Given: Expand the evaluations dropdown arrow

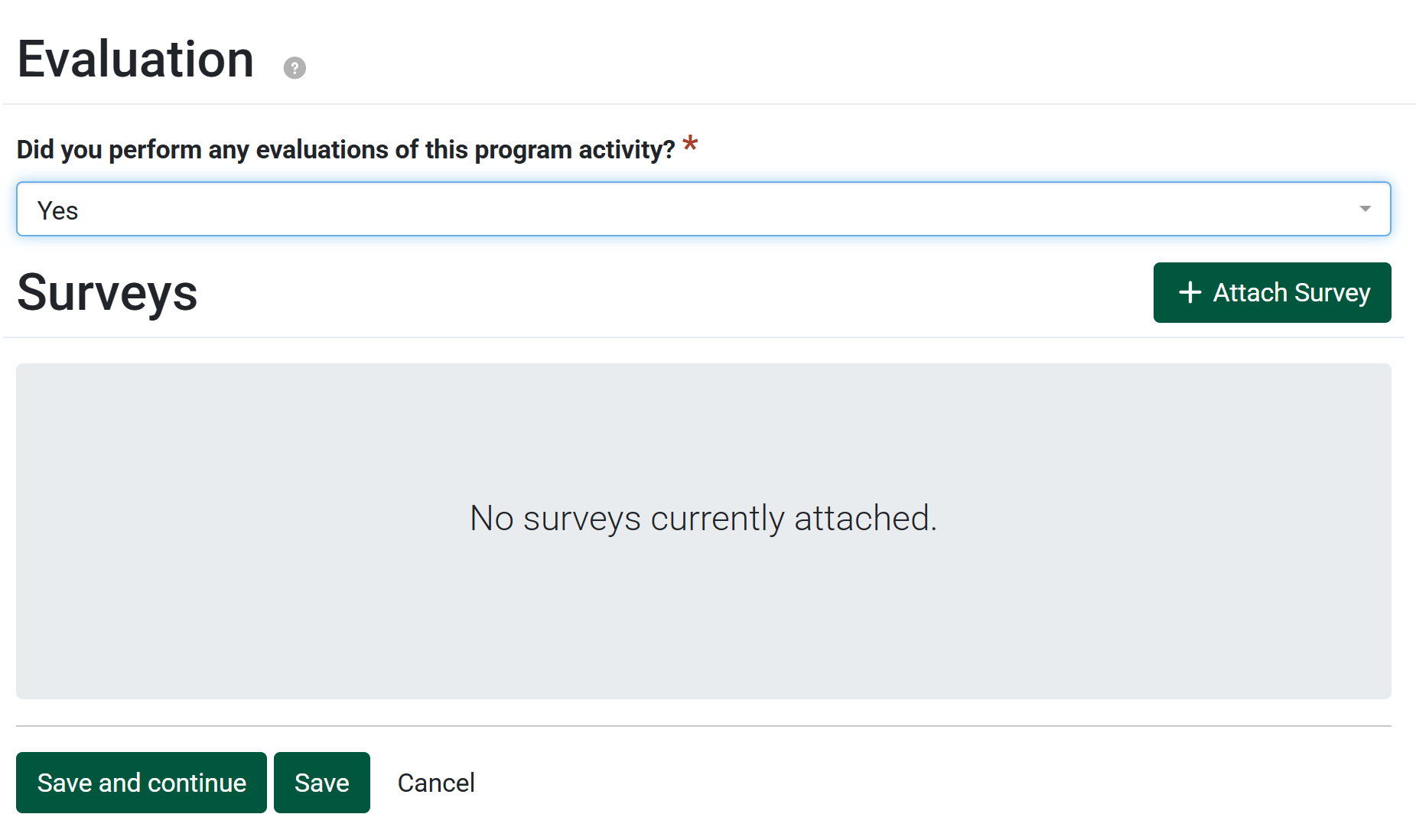Looking at the screenshot, I should pyautogui.click(x=1365, y=209).
